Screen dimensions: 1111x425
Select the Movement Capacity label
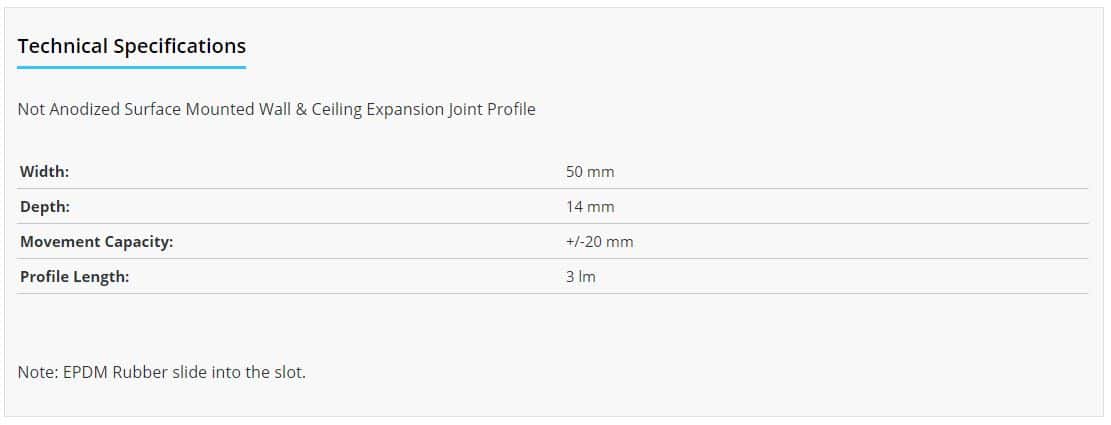pos(96,242)
